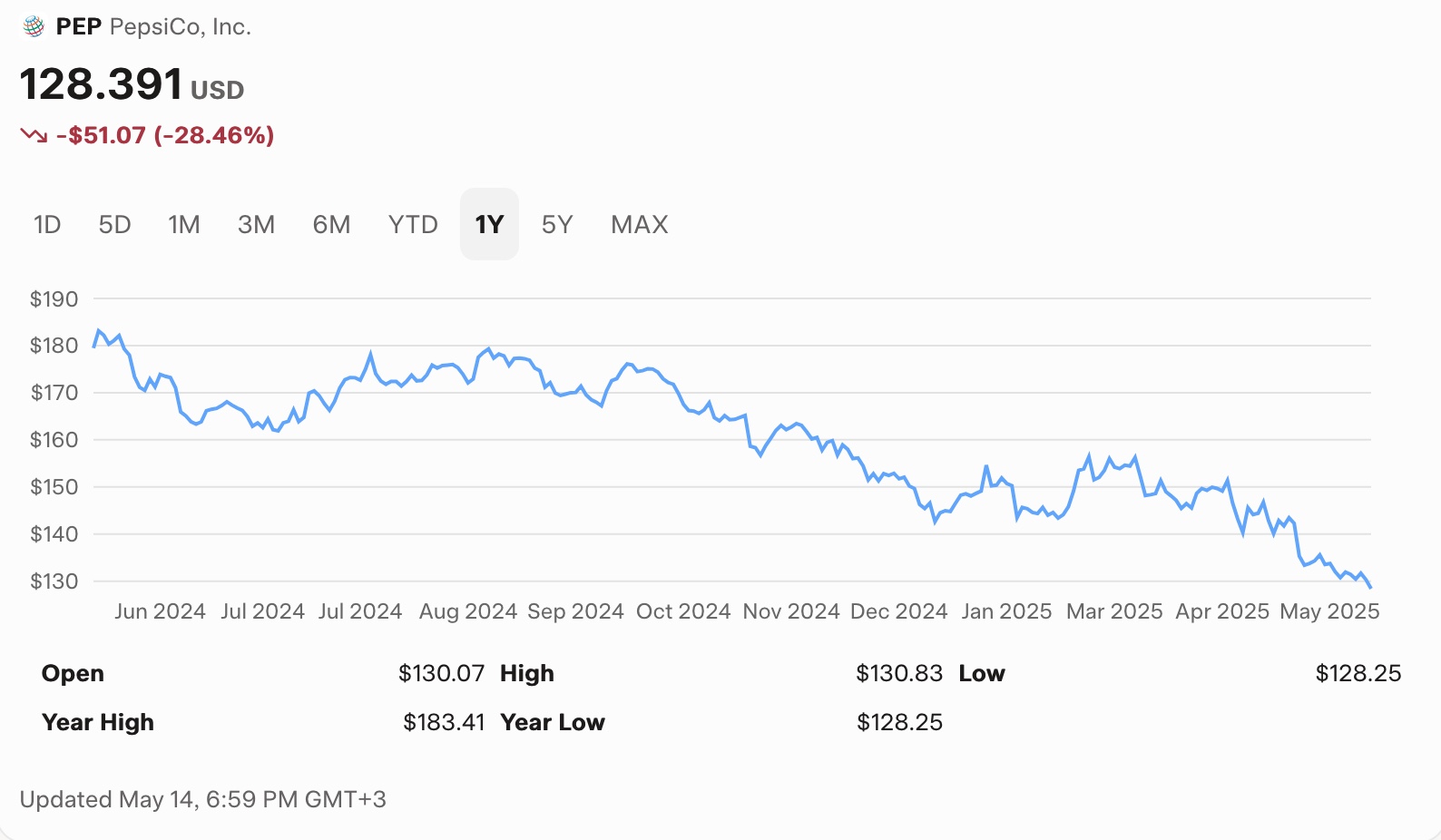The image size is (1441, 840).
Task: Click the 128.391 USD current price
Action: coord(132,84)
